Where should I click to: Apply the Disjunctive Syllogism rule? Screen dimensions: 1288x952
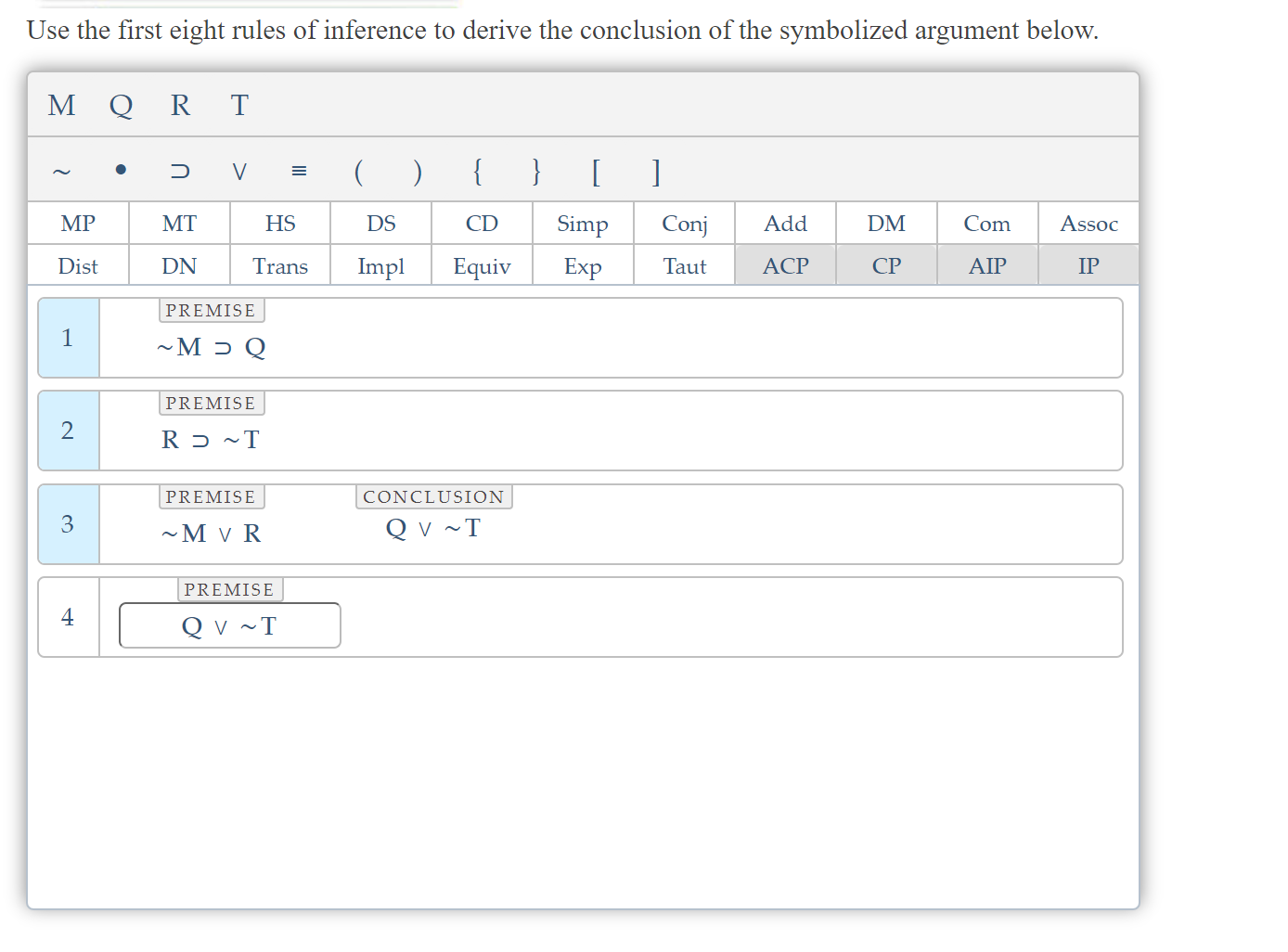pos(380,223)
